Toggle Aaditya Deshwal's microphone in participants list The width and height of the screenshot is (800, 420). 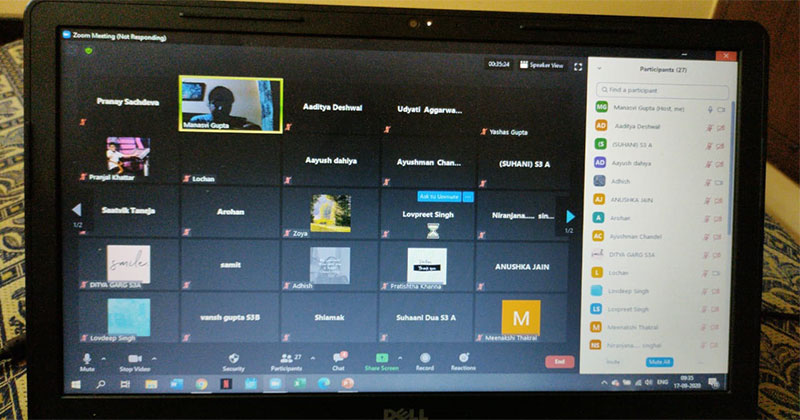(707, 127)
